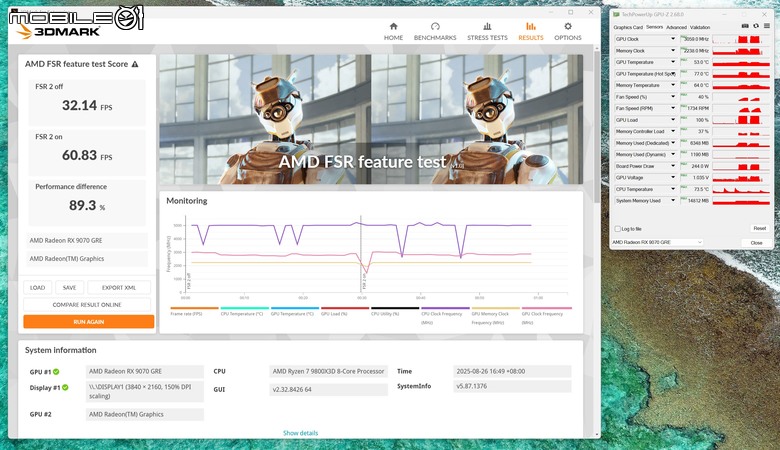Click the AMD FSR feature test banner image

click(371, 119)
